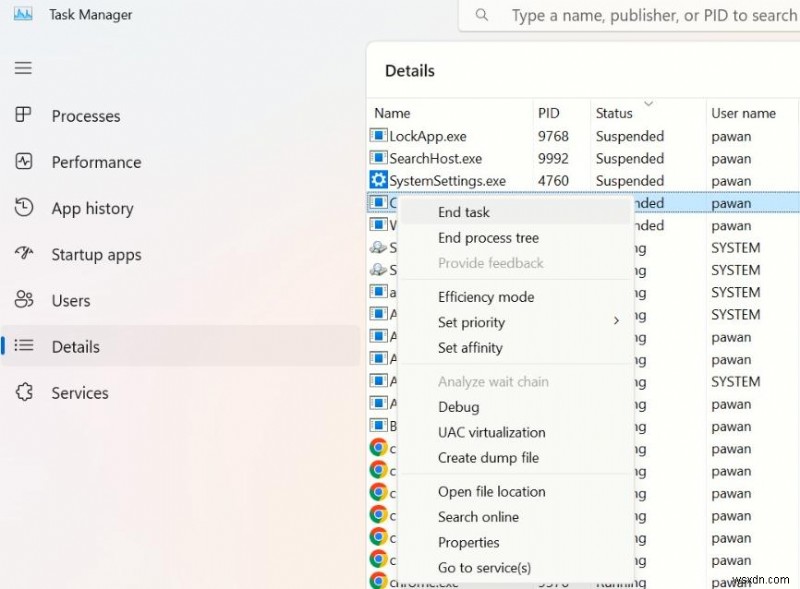The image size is (800, 589).
Task: Click Suspended status of LockApp.exe
Action: pyautogui.click(x=630, y=136)
